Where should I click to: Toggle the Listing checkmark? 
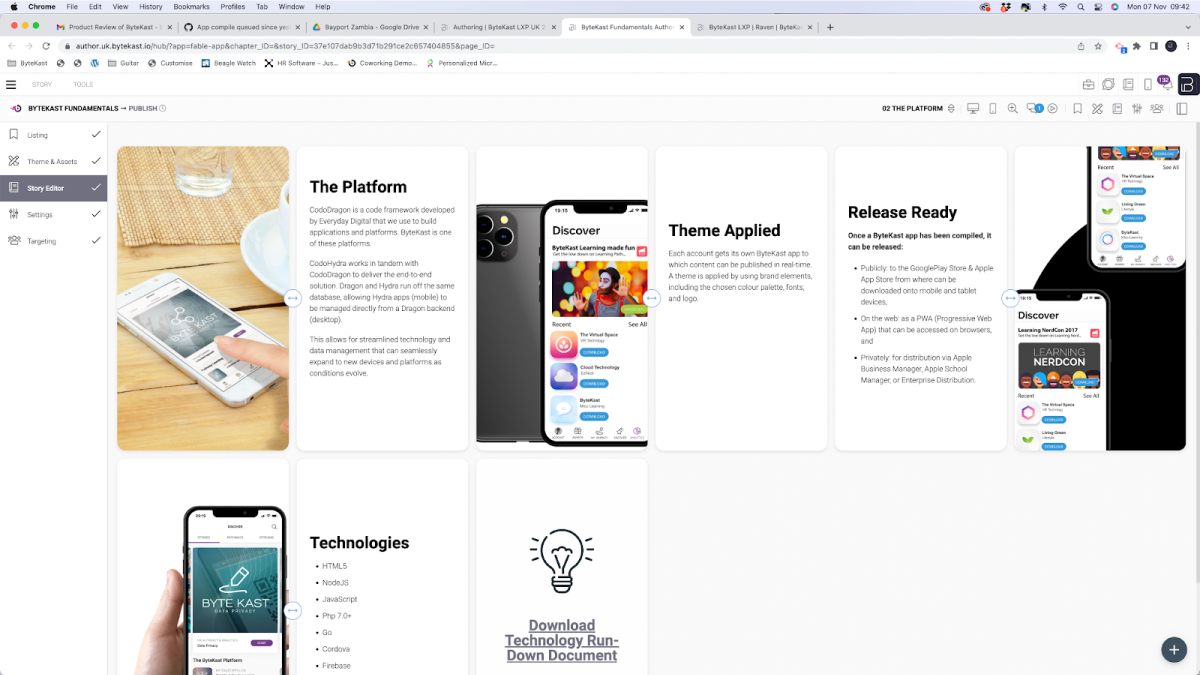[x=96, y=134]
